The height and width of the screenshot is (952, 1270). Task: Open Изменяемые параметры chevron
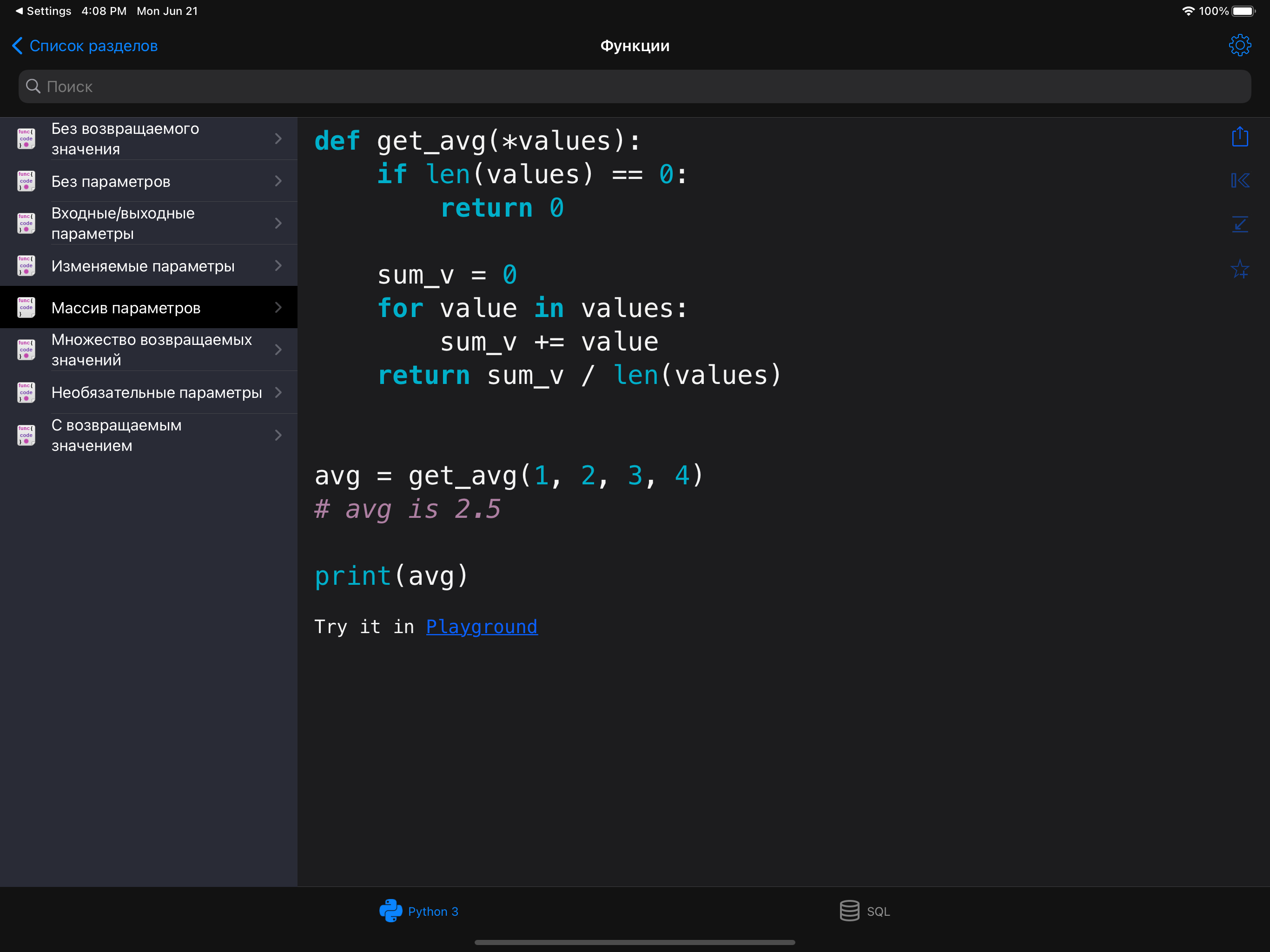click(x=278, y=265)
